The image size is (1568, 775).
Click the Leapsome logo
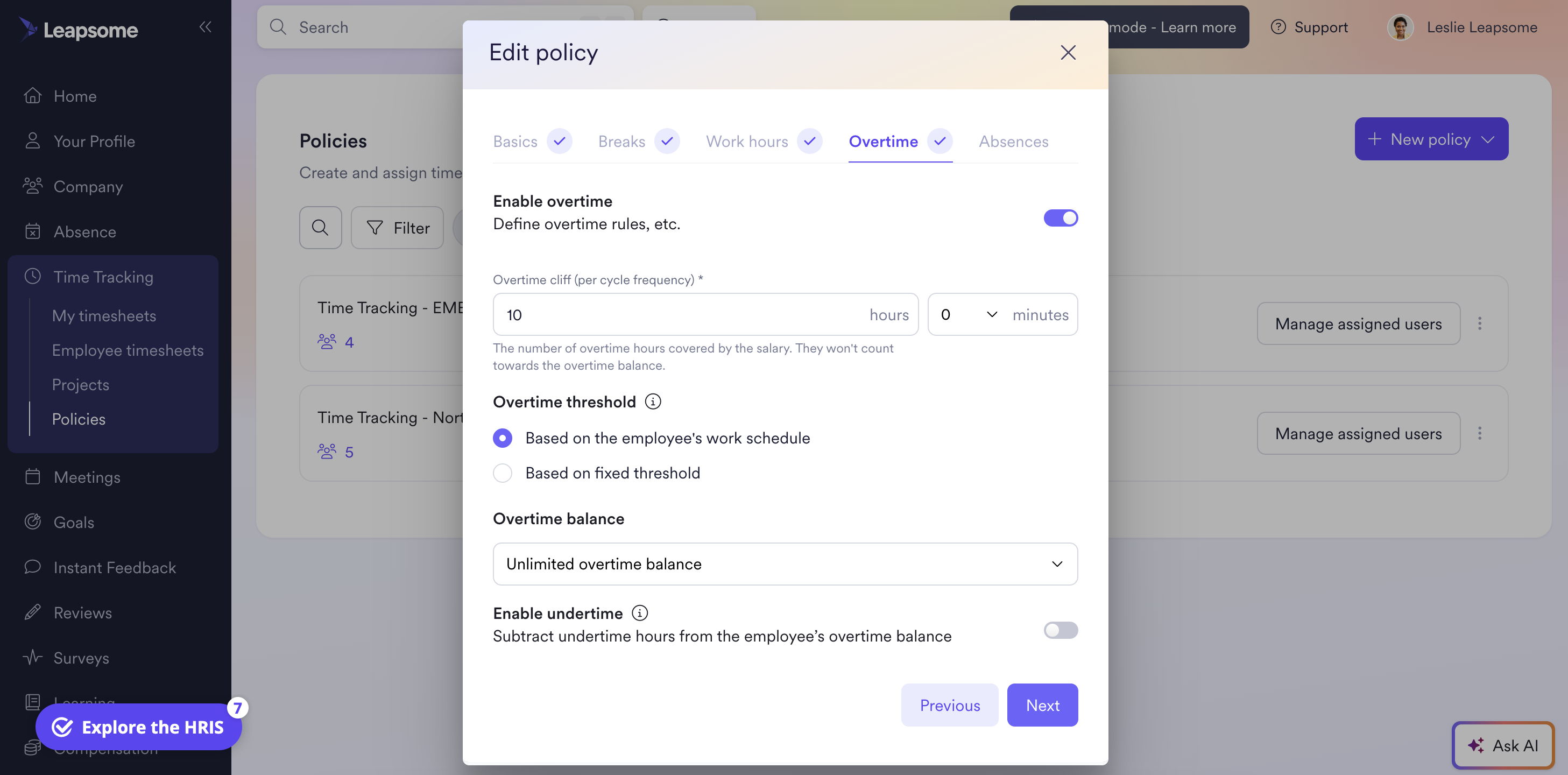pyautogui.click(x=78, y=29)
